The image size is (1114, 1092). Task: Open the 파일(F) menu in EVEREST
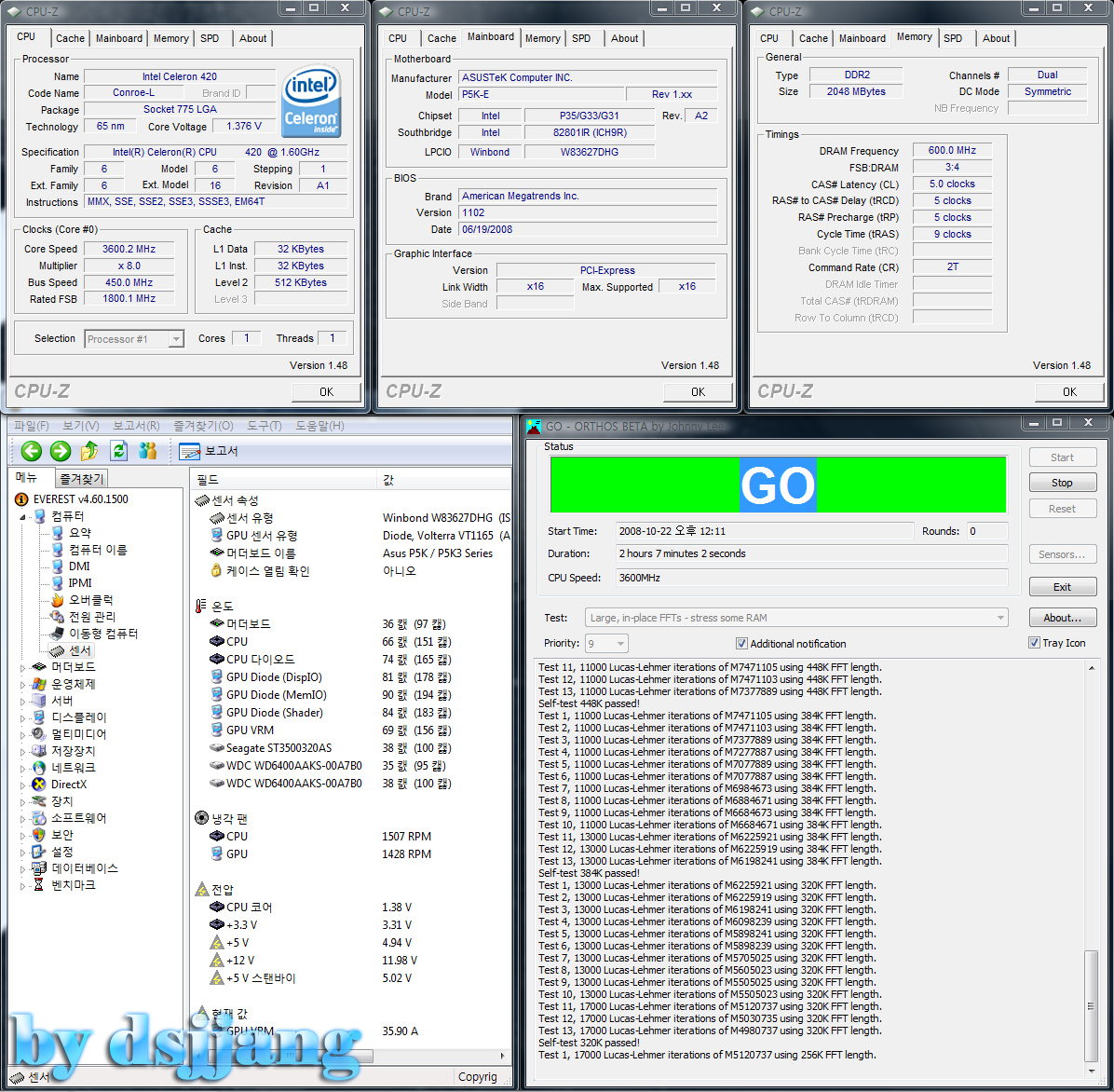[x=32, y=426]
